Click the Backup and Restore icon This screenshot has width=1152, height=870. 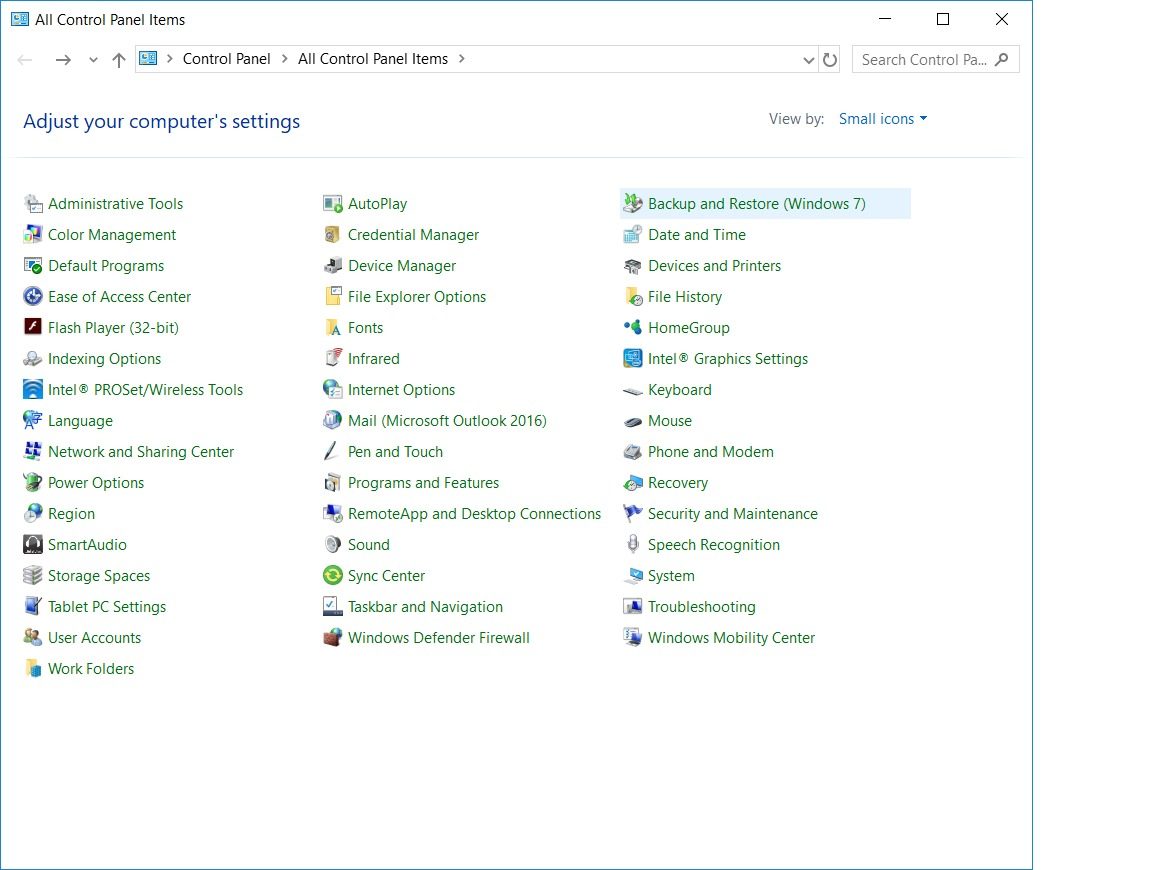[x=633, y=204]
